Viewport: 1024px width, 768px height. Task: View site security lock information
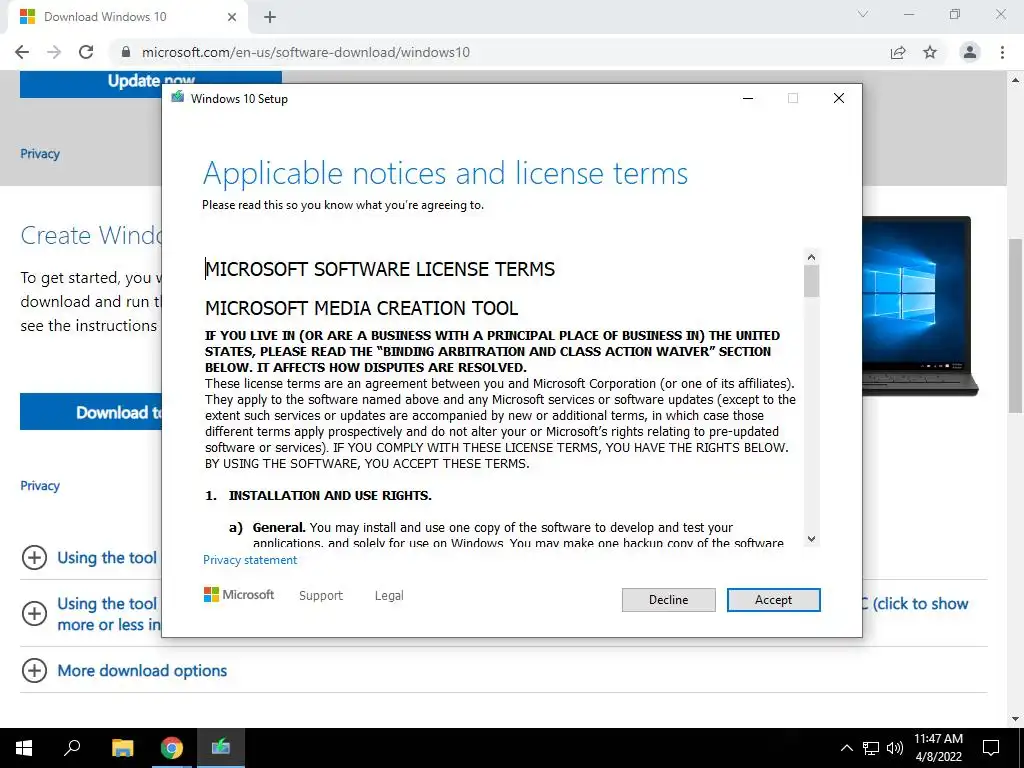(x=126, y=52)
